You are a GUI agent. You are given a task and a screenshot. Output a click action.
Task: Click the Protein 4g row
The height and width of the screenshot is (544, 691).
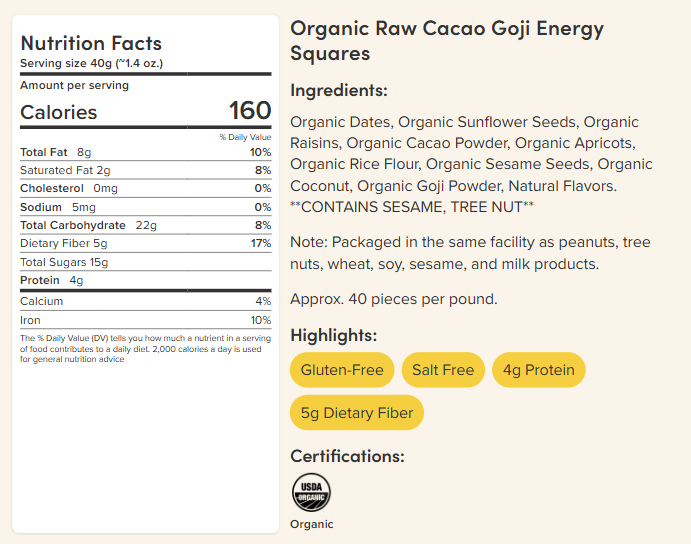point(145,280)
